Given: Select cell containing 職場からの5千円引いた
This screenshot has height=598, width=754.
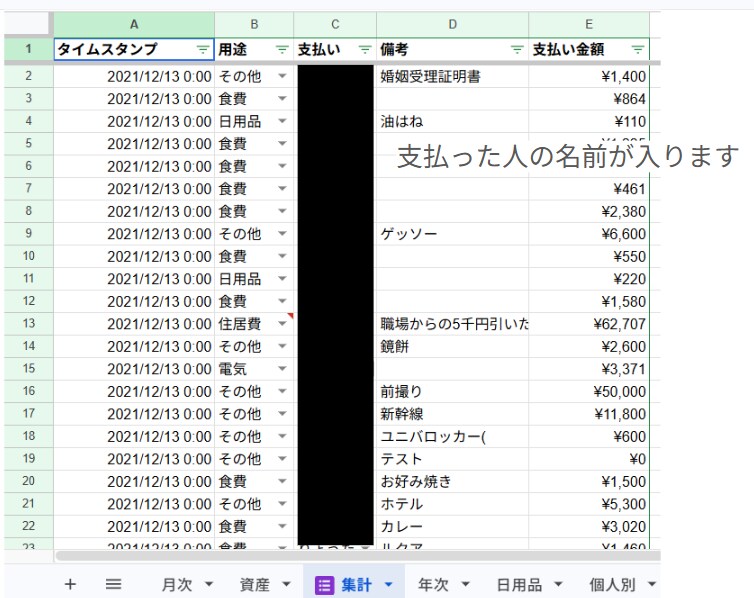Looking at the screenshot, I should tap(452, 324).
